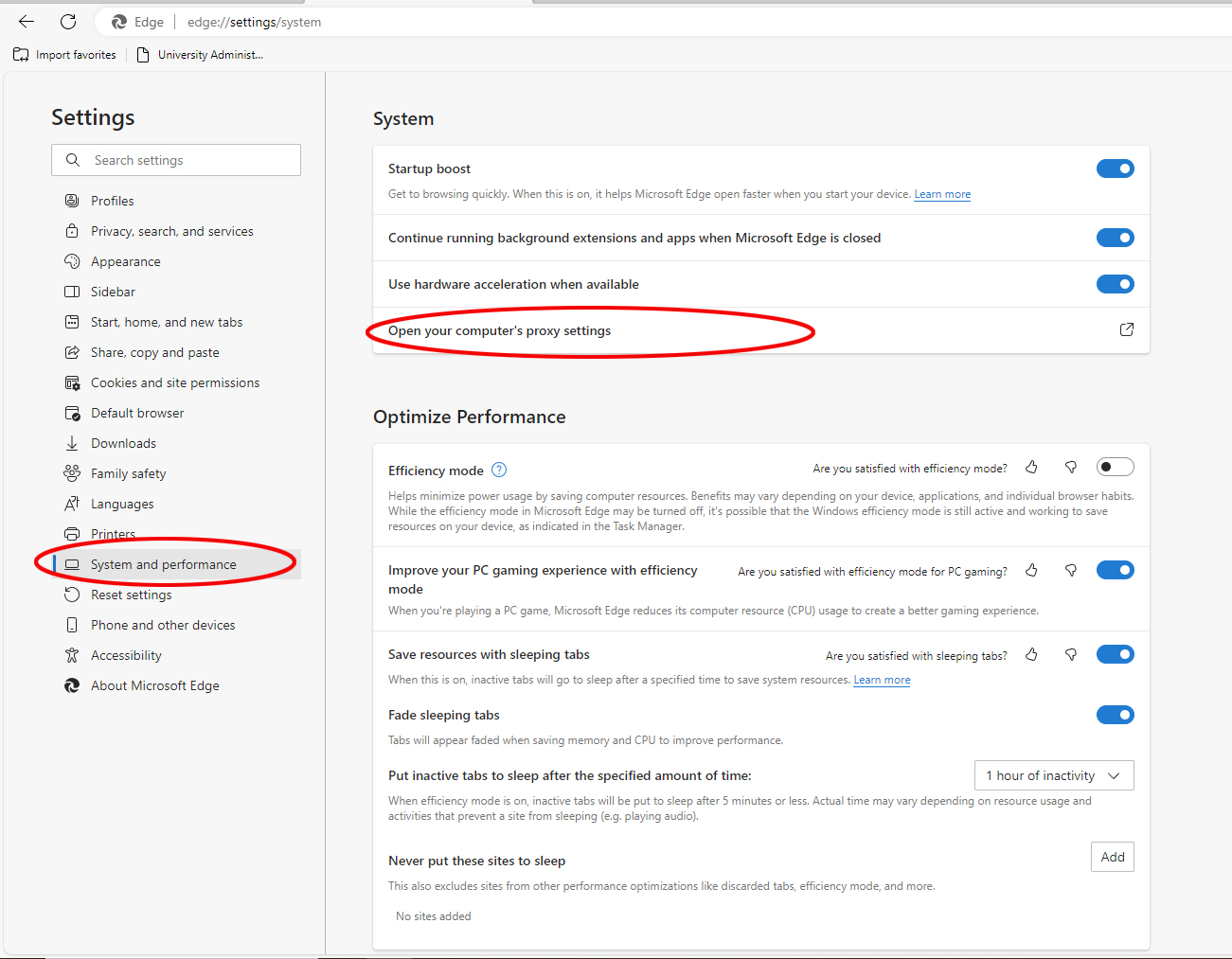Give thumbs up for efficiency mode
The height and width of the screenshot is (959, 1232).
click(x=1031, y=467)
